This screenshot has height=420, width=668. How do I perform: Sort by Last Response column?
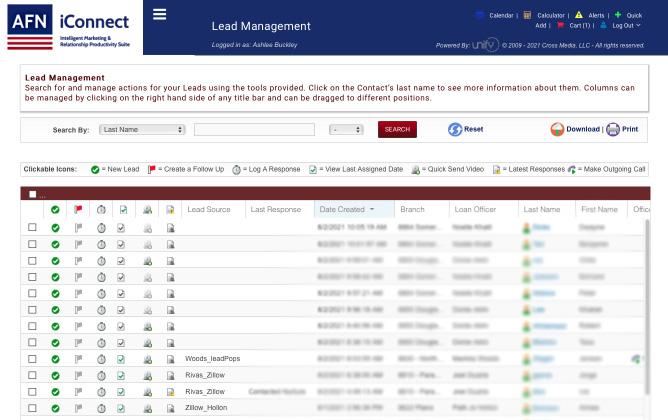tap(276, 210)
